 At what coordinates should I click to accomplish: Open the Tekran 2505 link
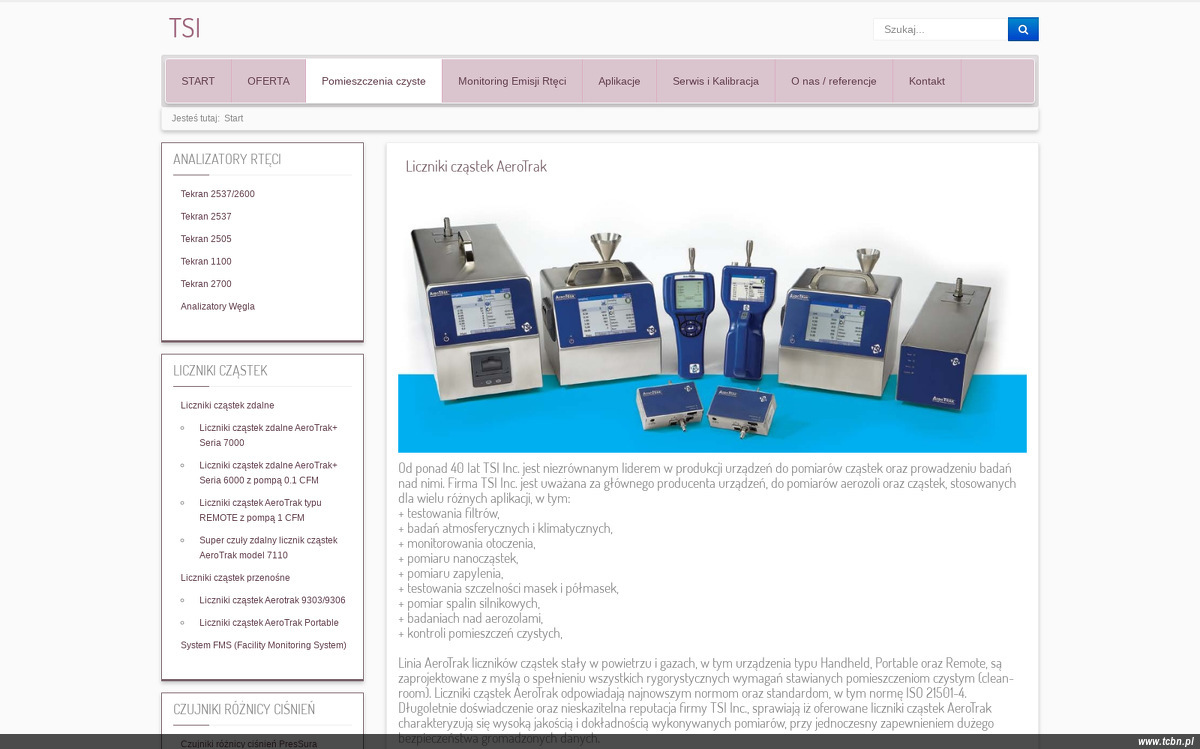click(x=206, y=239)
